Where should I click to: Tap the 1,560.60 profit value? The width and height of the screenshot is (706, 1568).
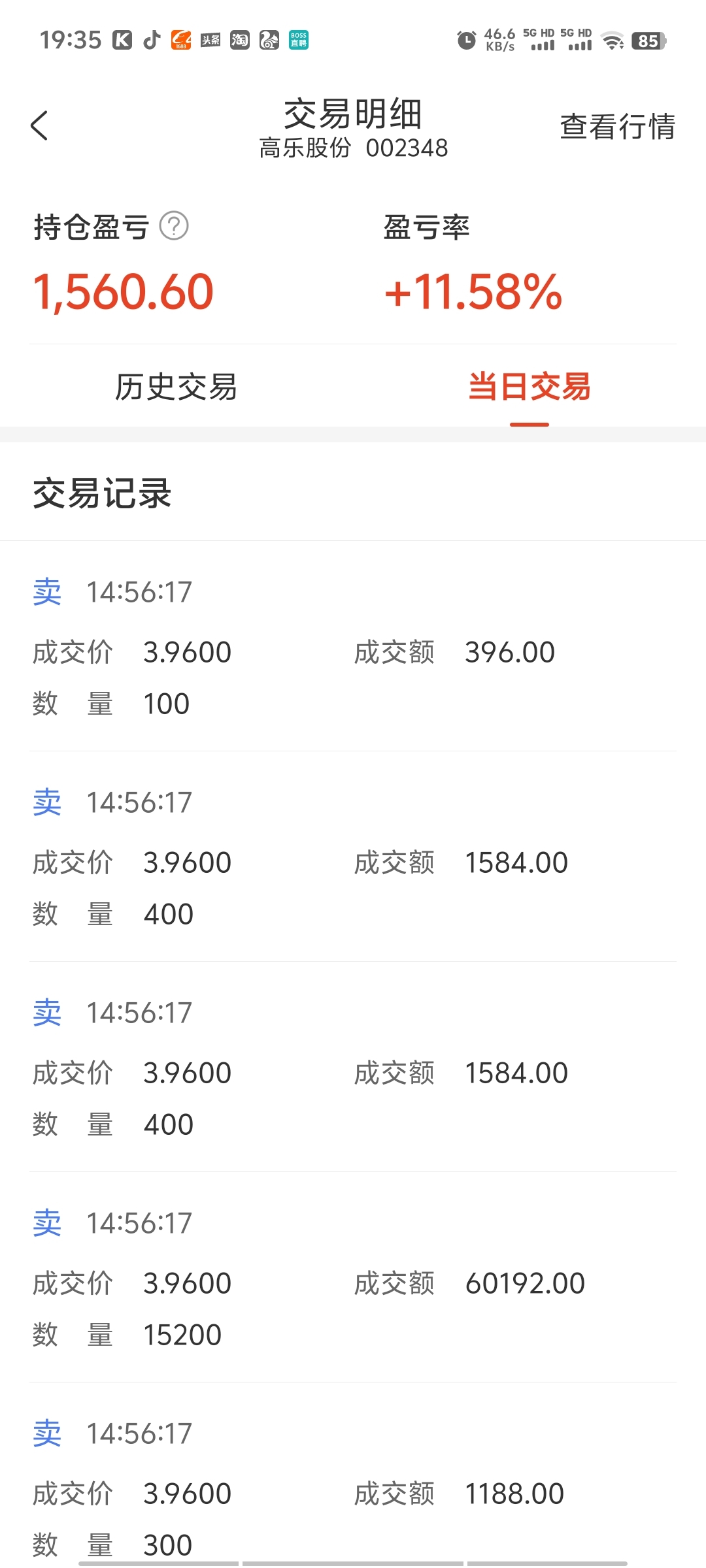point(124,291)
